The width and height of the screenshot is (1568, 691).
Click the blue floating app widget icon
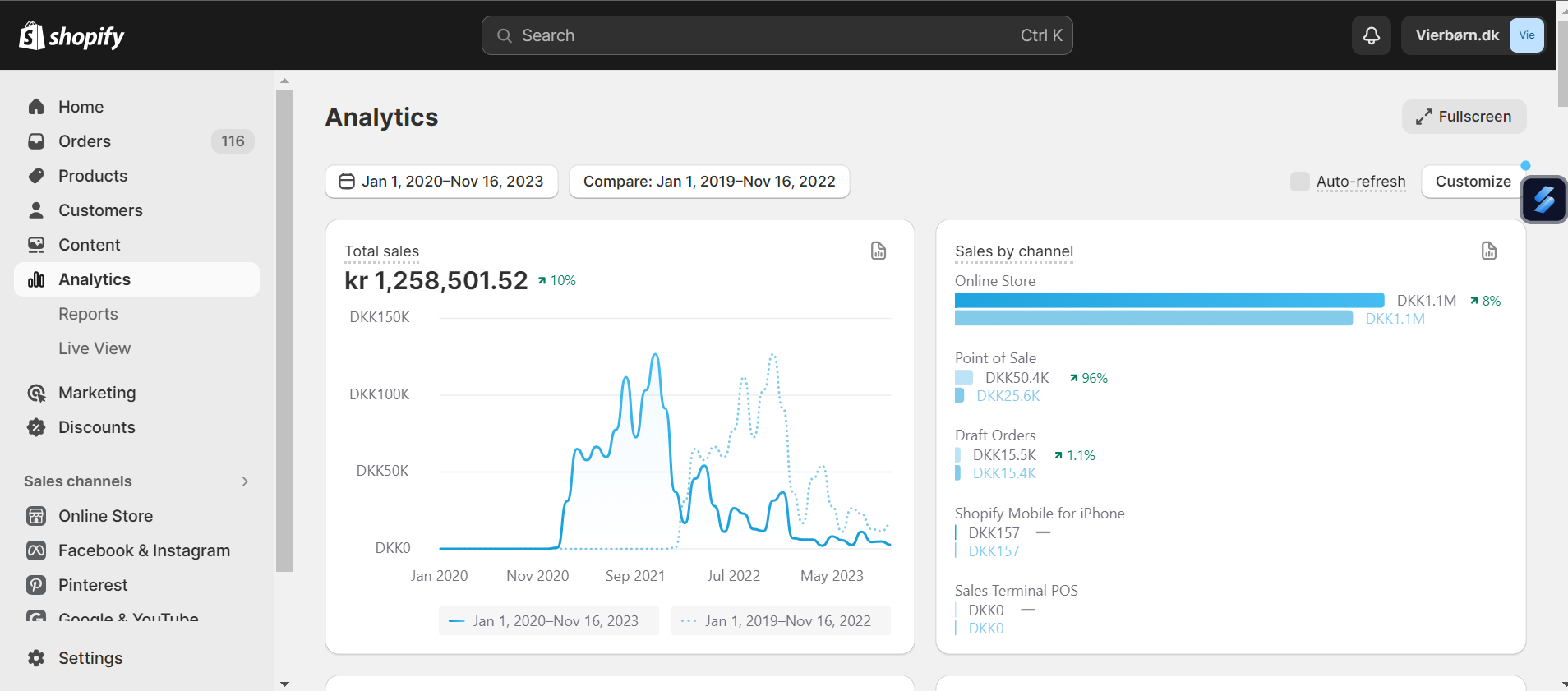pos(1543,200)
